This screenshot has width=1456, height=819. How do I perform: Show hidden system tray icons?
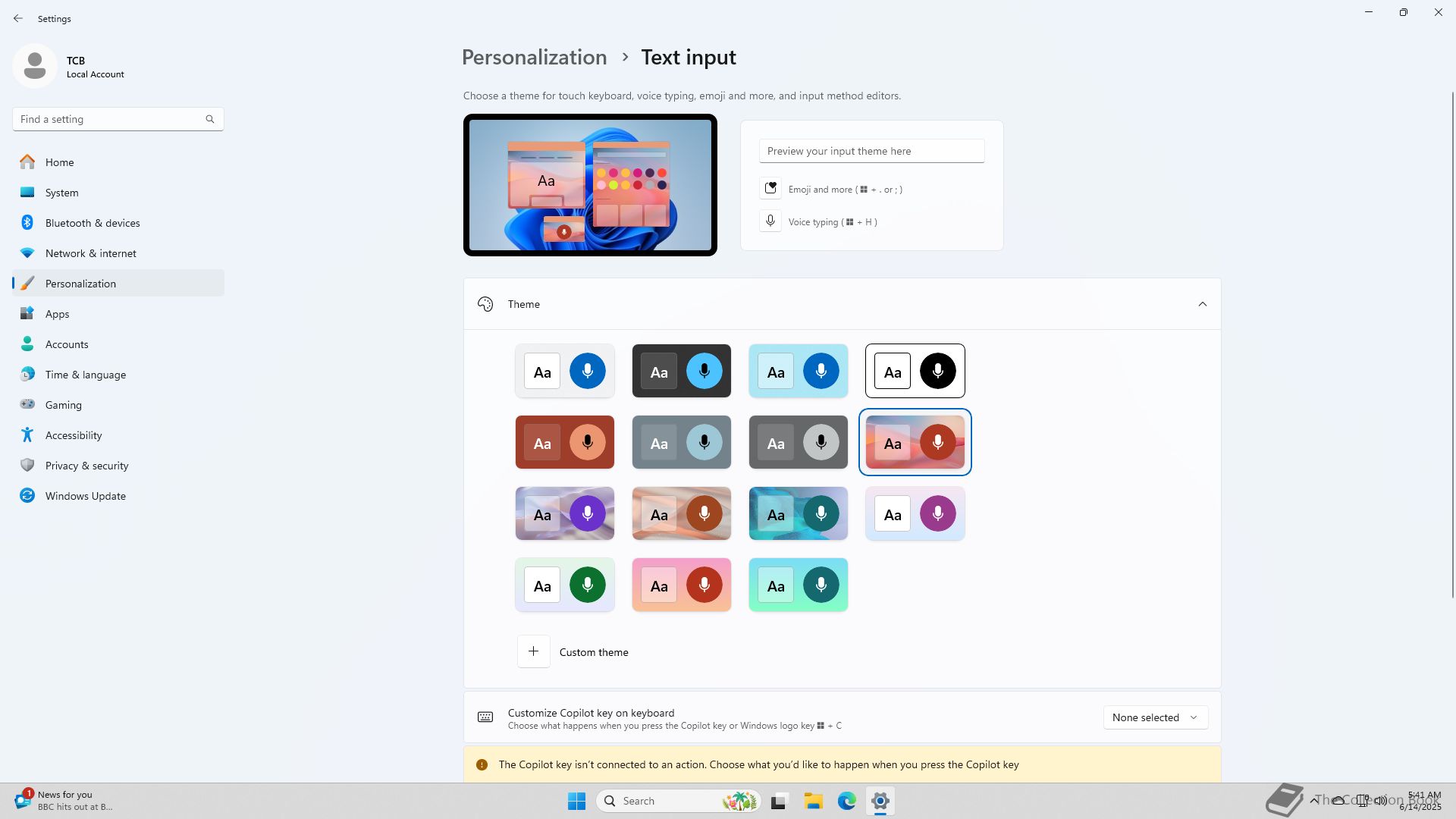point(1313,800)
